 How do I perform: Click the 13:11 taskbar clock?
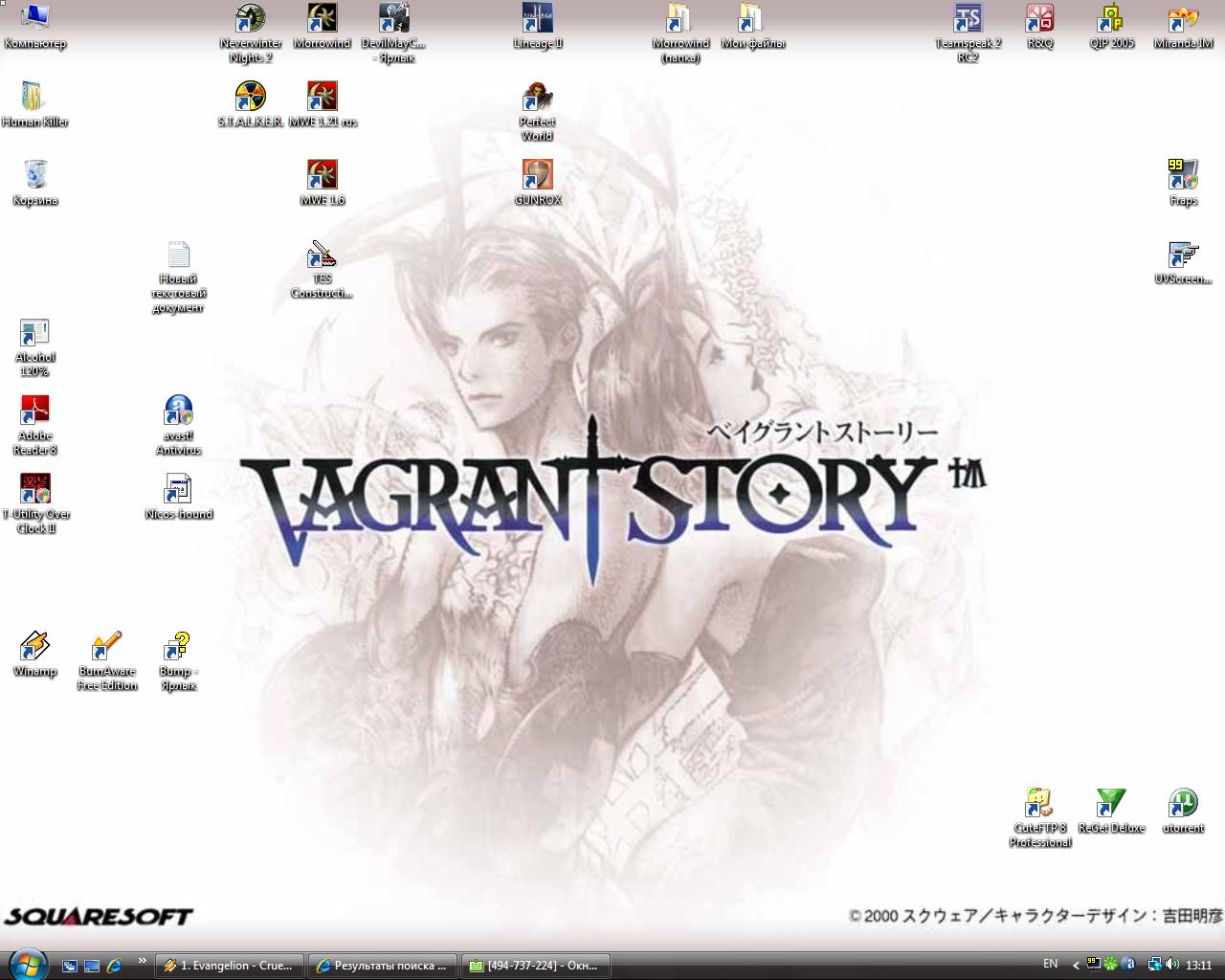[1199, 965]
